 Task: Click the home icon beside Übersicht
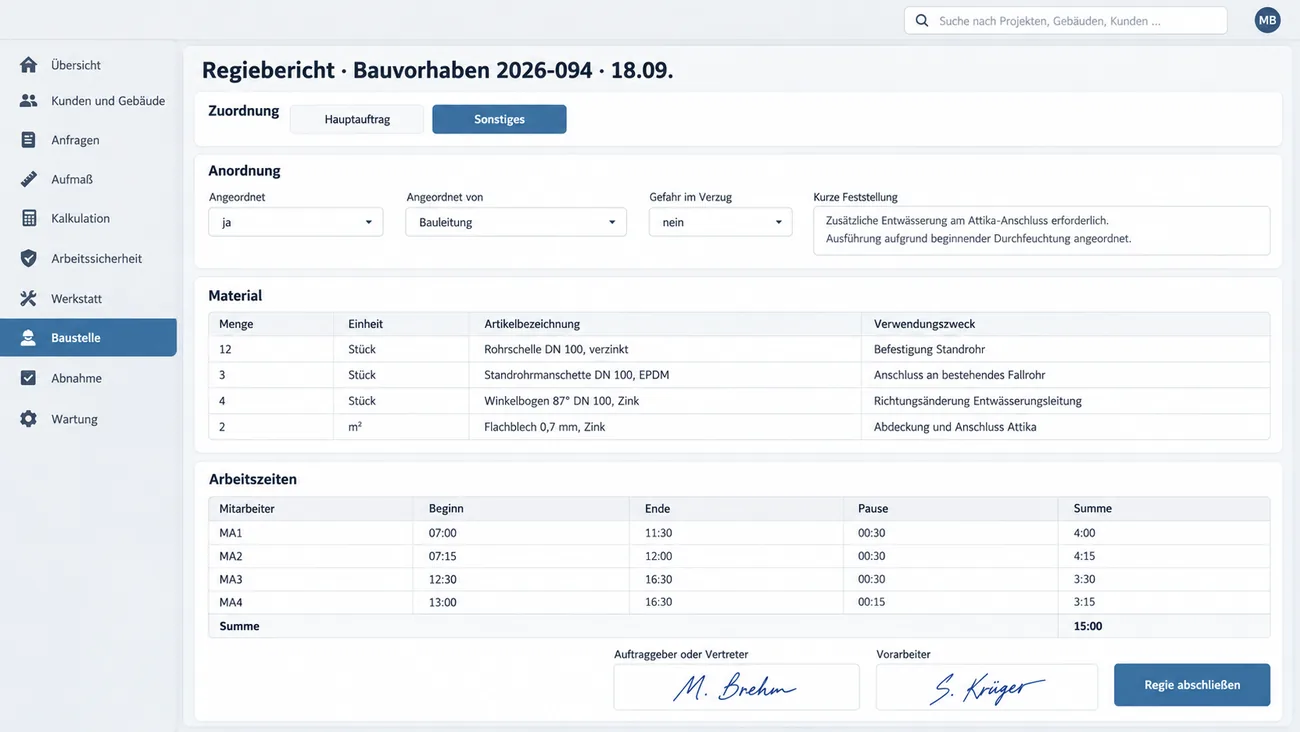pos(28,65)
